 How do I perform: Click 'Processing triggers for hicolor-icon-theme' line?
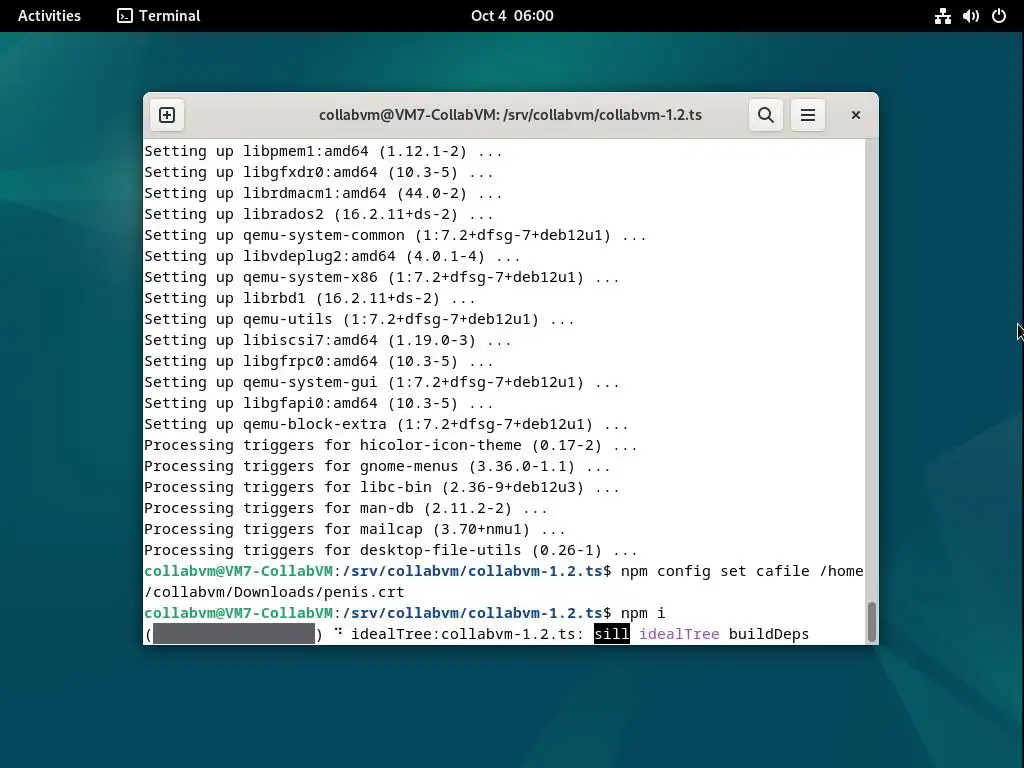tap(391, 445)
